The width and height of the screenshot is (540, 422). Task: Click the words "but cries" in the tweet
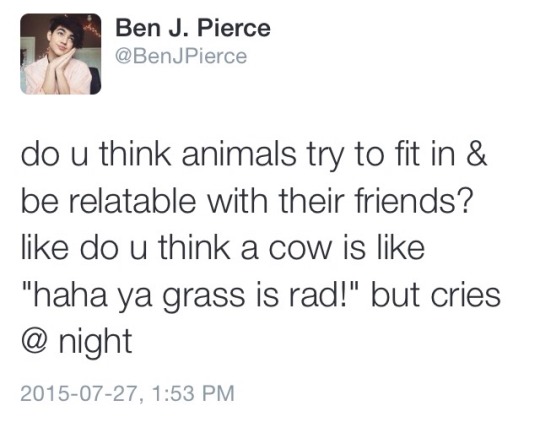(436, 295)
